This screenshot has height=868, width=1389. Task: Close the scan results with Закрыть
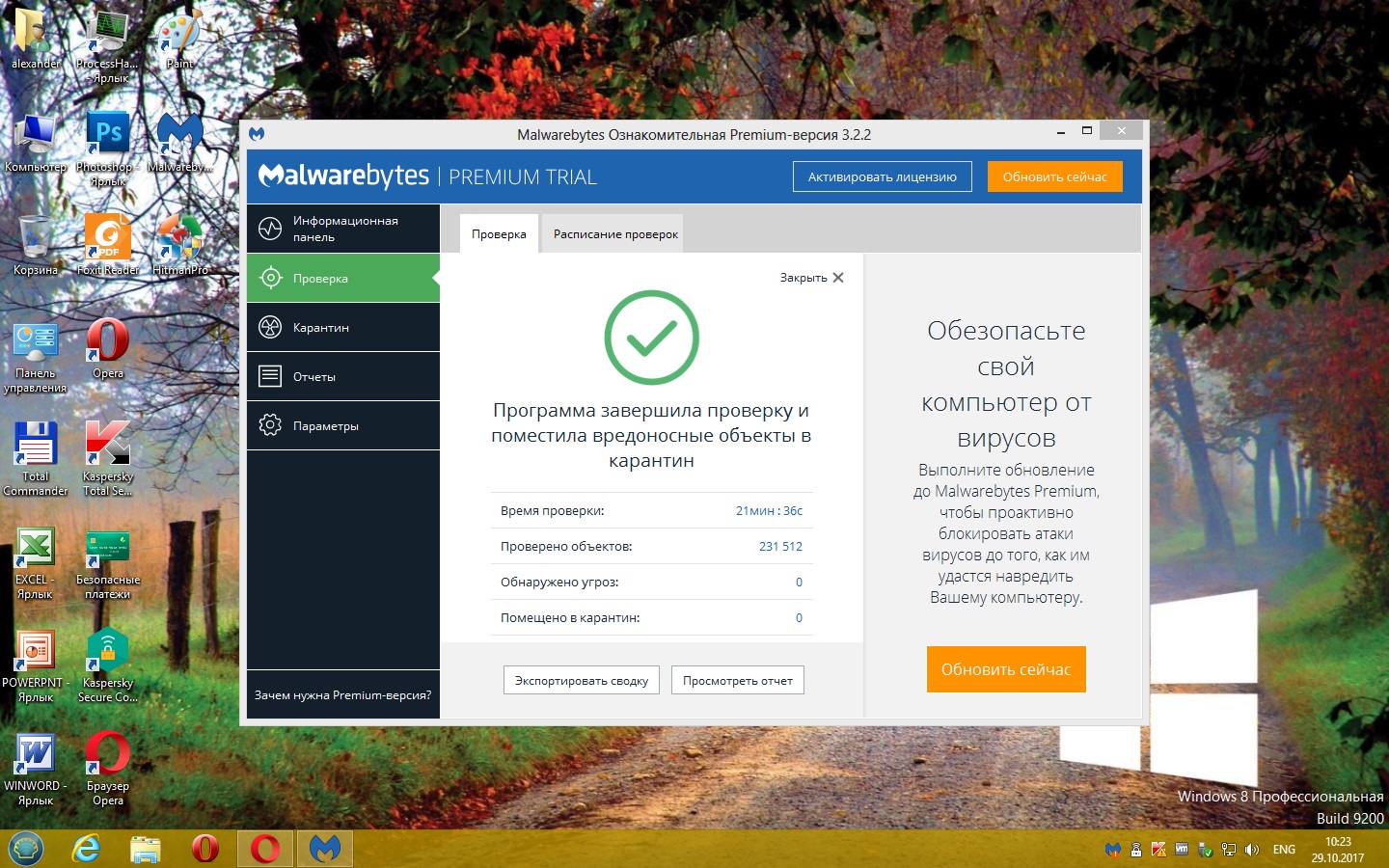(x=812, y=278)
